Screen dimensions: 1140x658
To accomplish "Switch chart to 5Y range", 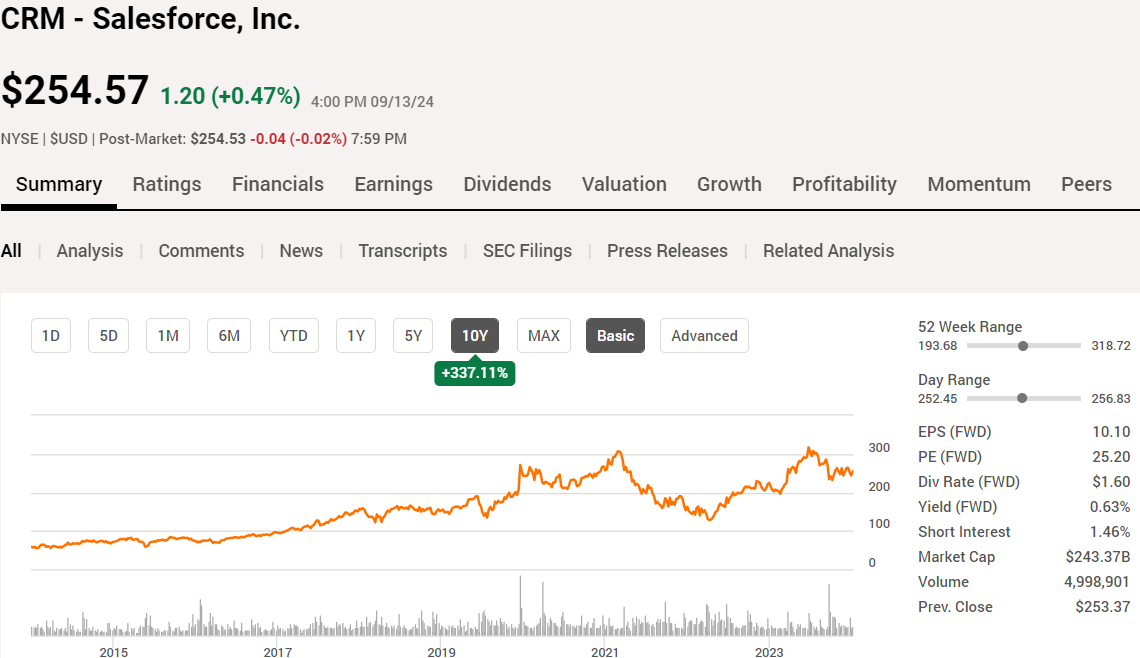I will click(413, 336).
